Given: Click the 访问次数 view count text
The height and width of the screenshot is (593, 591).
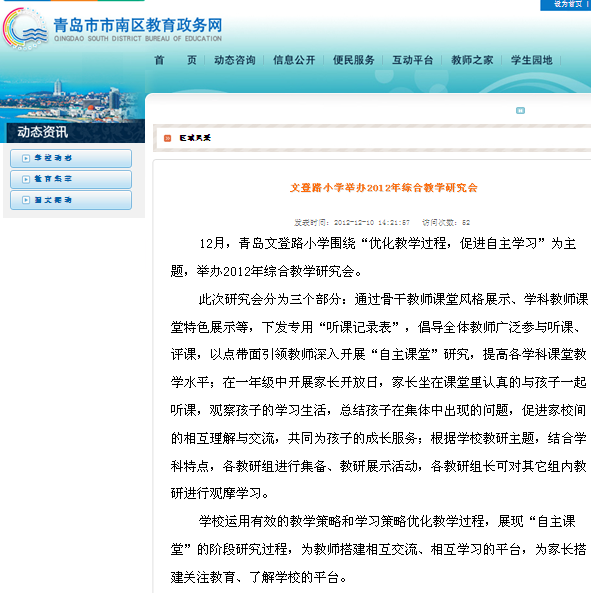Looking at the screenshot, I should pos(446,222).
